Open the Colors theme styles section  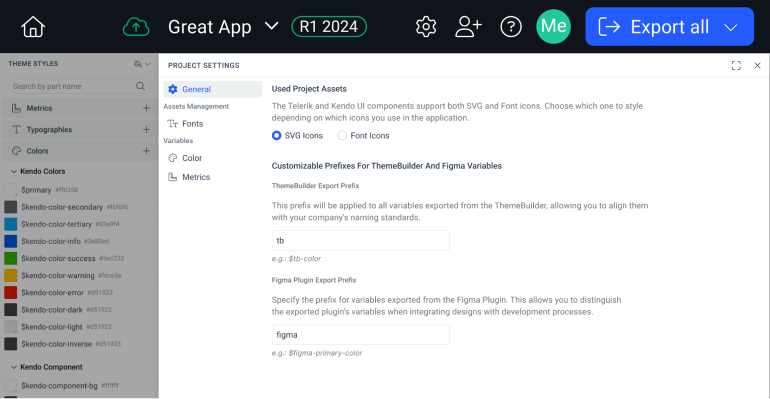pyautogui.click(x=79, y=151)
